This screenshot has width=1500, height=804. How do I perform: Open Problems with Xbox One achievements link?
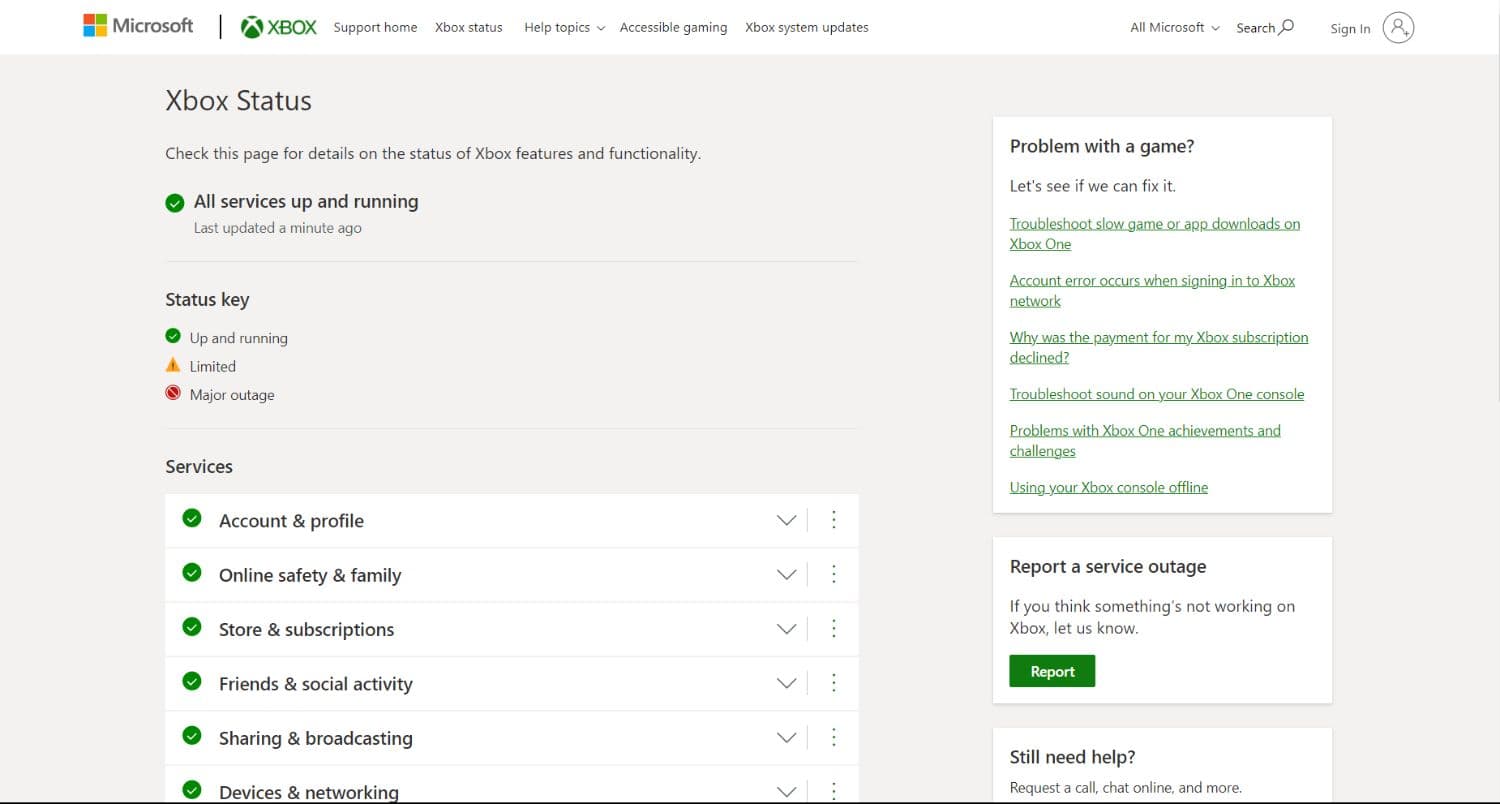(1145, 441)
